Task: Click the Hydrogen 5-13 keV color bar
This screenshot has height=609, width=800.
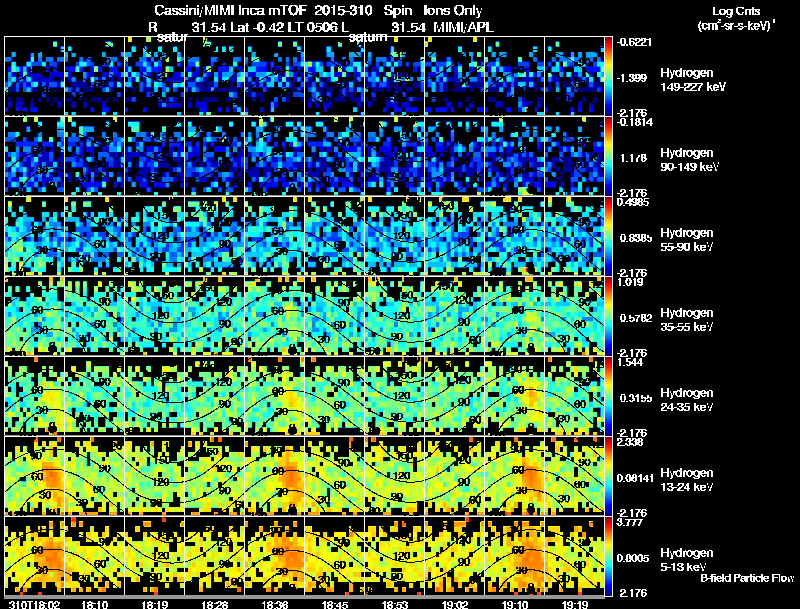Action: coord(608,556)
